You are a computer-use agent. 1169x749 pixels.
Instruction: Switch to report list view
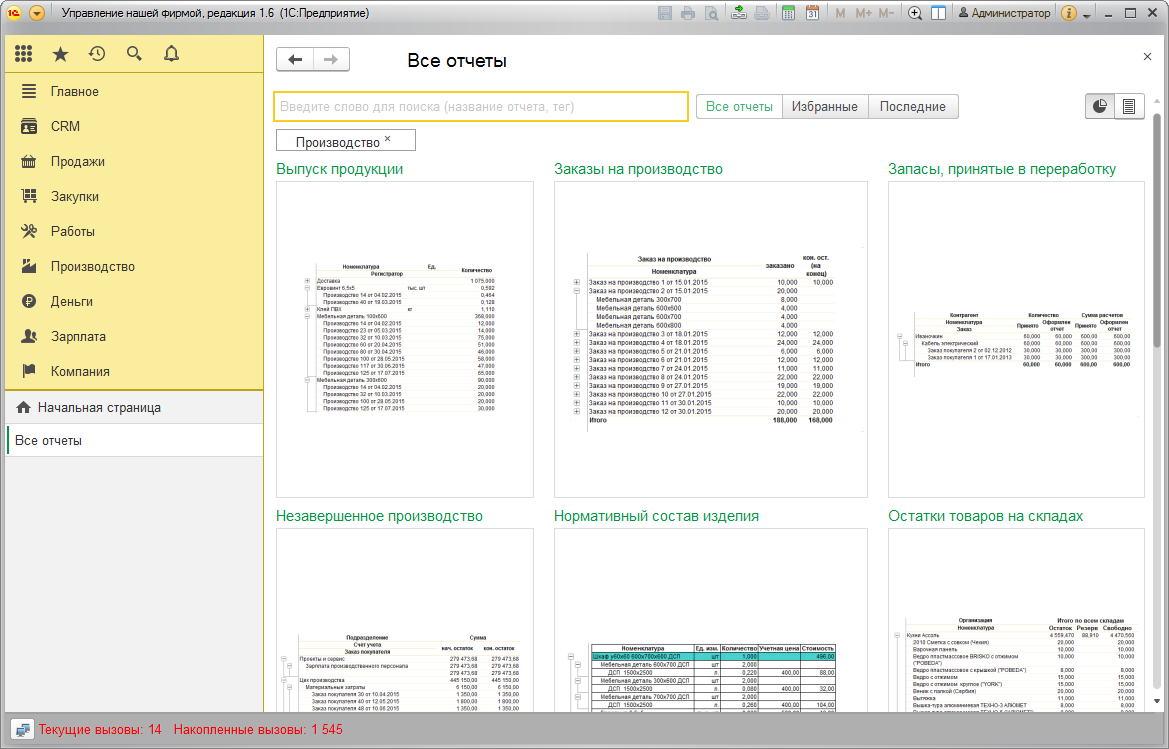point(1129,107)
